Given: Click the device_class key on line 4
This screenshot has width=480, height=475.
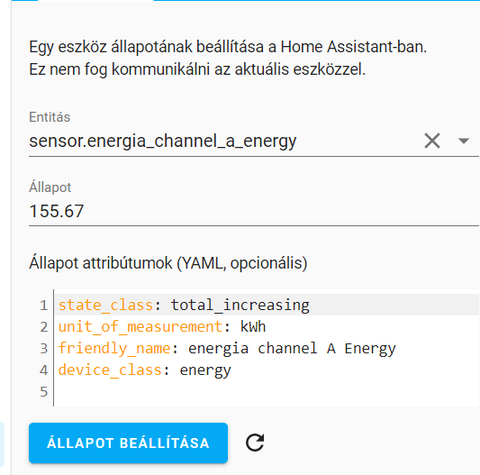Looking at the screenshot, I should (x=110, y=370).
